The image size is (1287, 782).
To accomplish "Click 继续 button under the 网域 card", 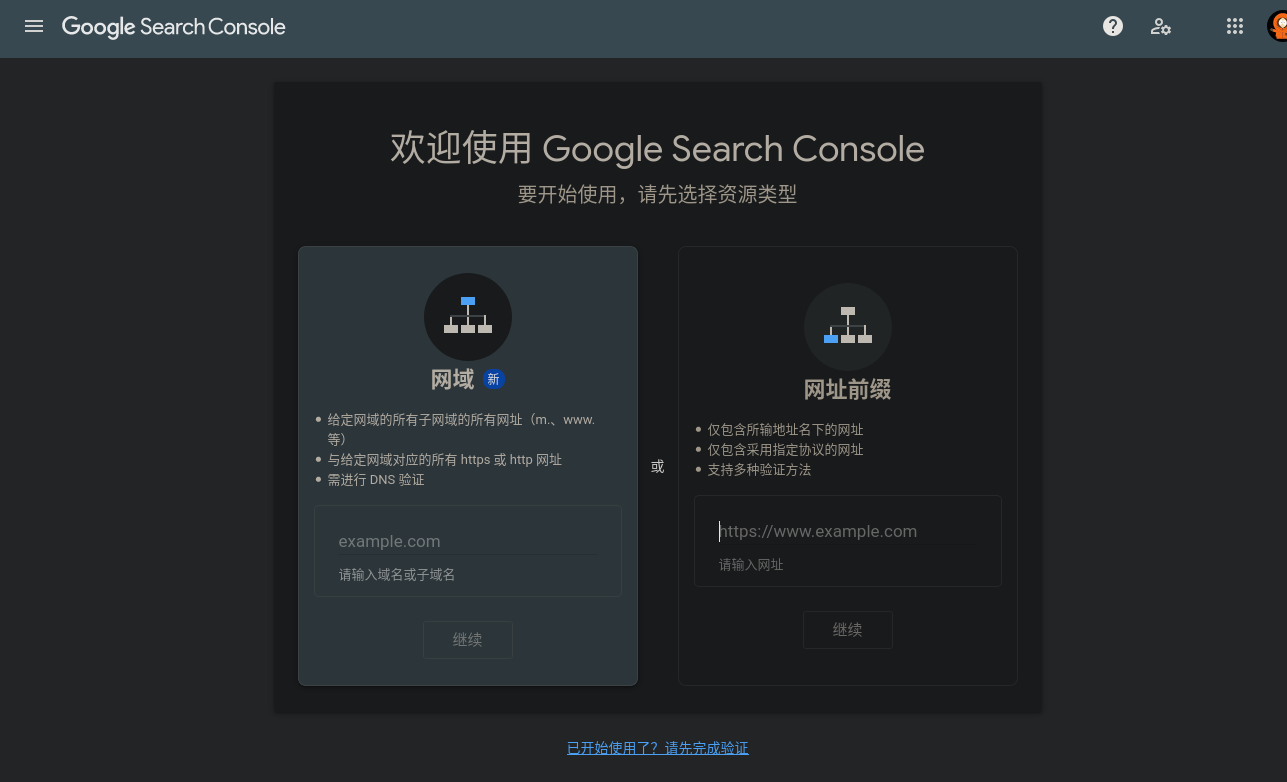I will (468, 640).
